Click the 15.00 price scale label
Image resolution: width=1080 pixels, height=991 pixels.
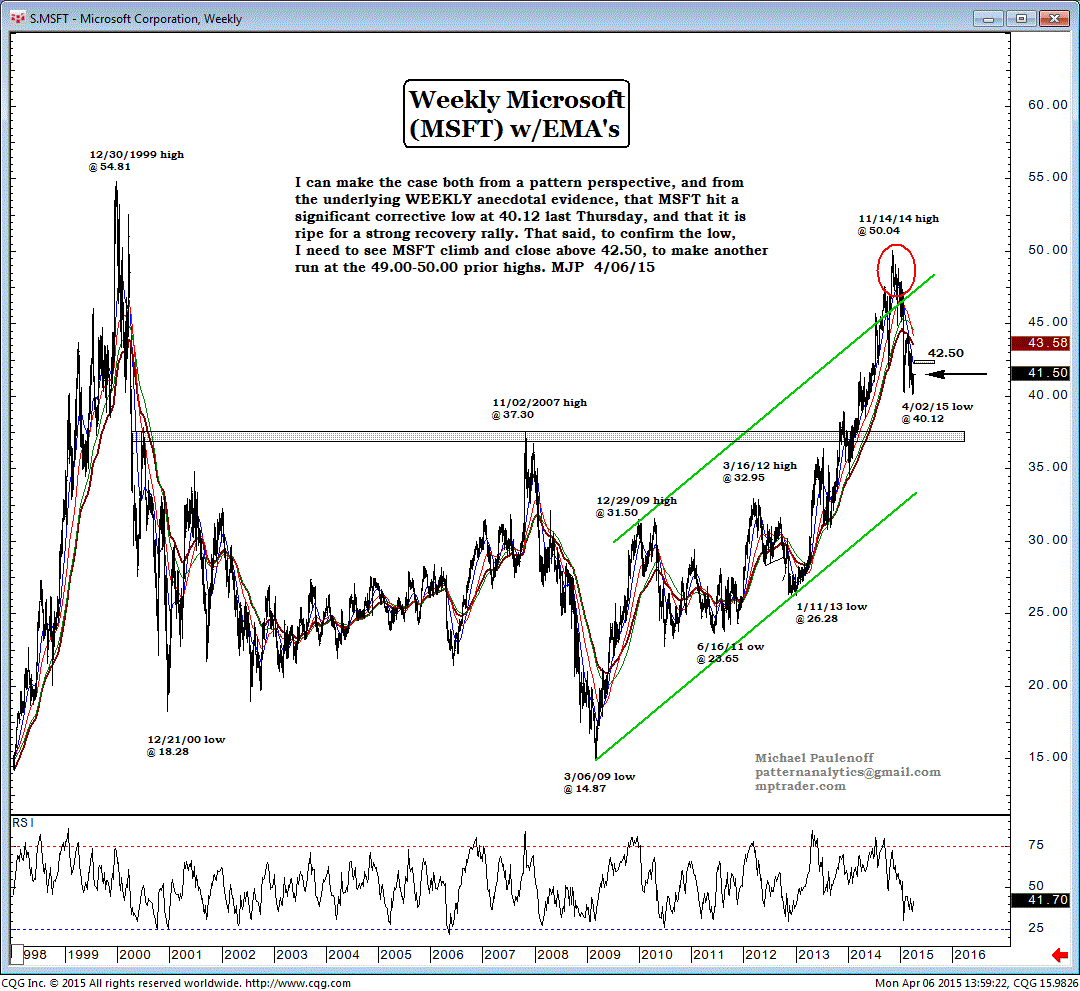pyautogui.click(x=1048, y=757)
